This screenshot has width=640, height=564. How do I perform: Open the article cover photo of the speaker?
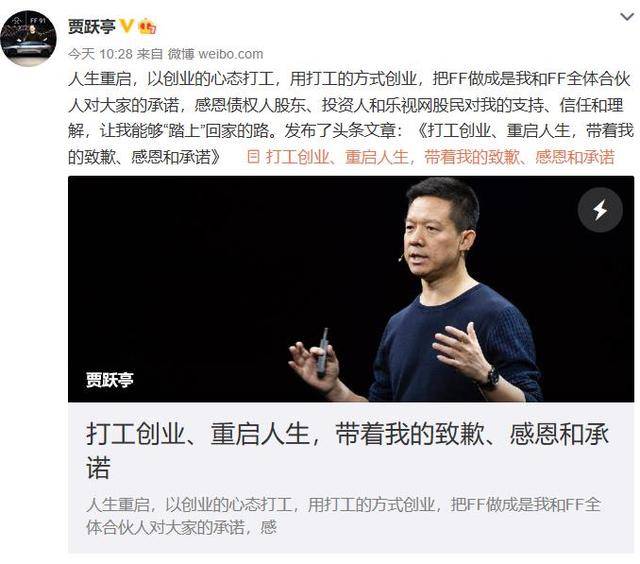(x=351, y=289)
